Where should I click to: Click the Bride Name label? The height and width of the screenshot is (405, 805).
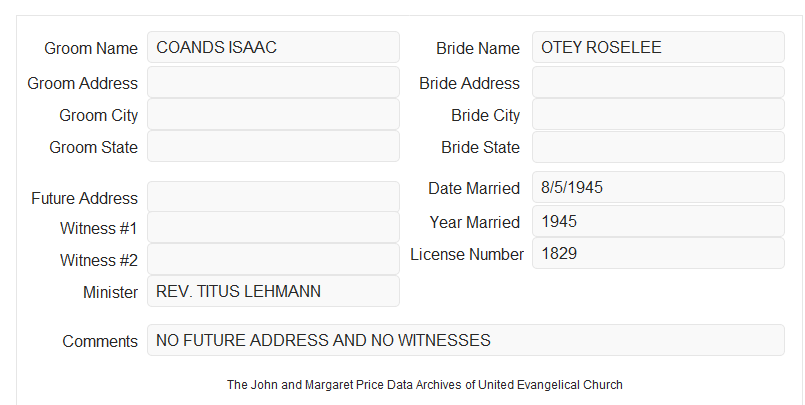coord(478,48)
